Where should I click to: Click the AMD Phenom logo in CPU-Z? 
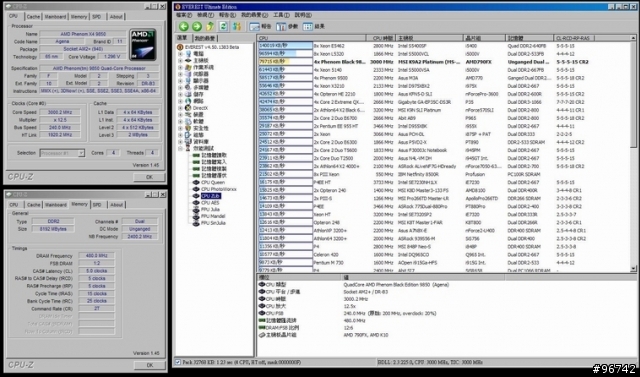pos(143,44)
